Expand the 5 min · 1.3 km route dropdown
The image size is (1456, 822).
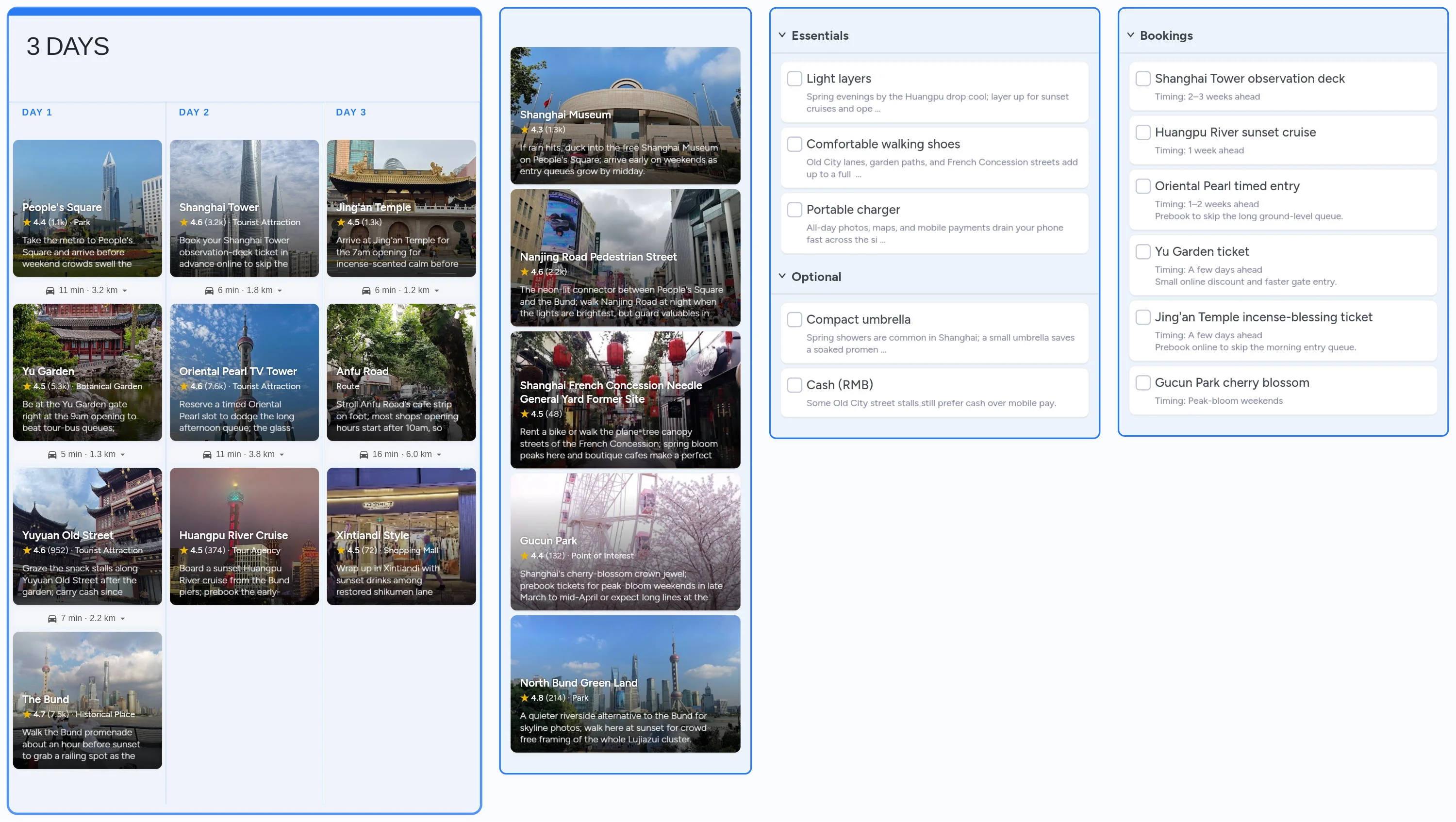click(x=123, y=455)
